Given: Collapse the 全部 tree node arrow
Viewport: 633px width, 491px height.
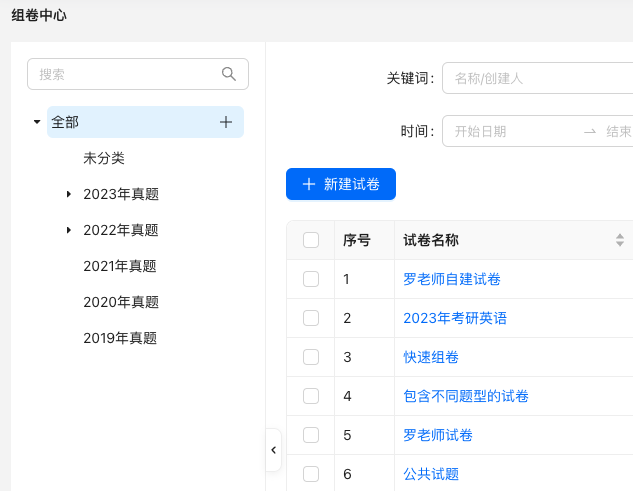Looking at the screenshot, I should coord(37,122).
